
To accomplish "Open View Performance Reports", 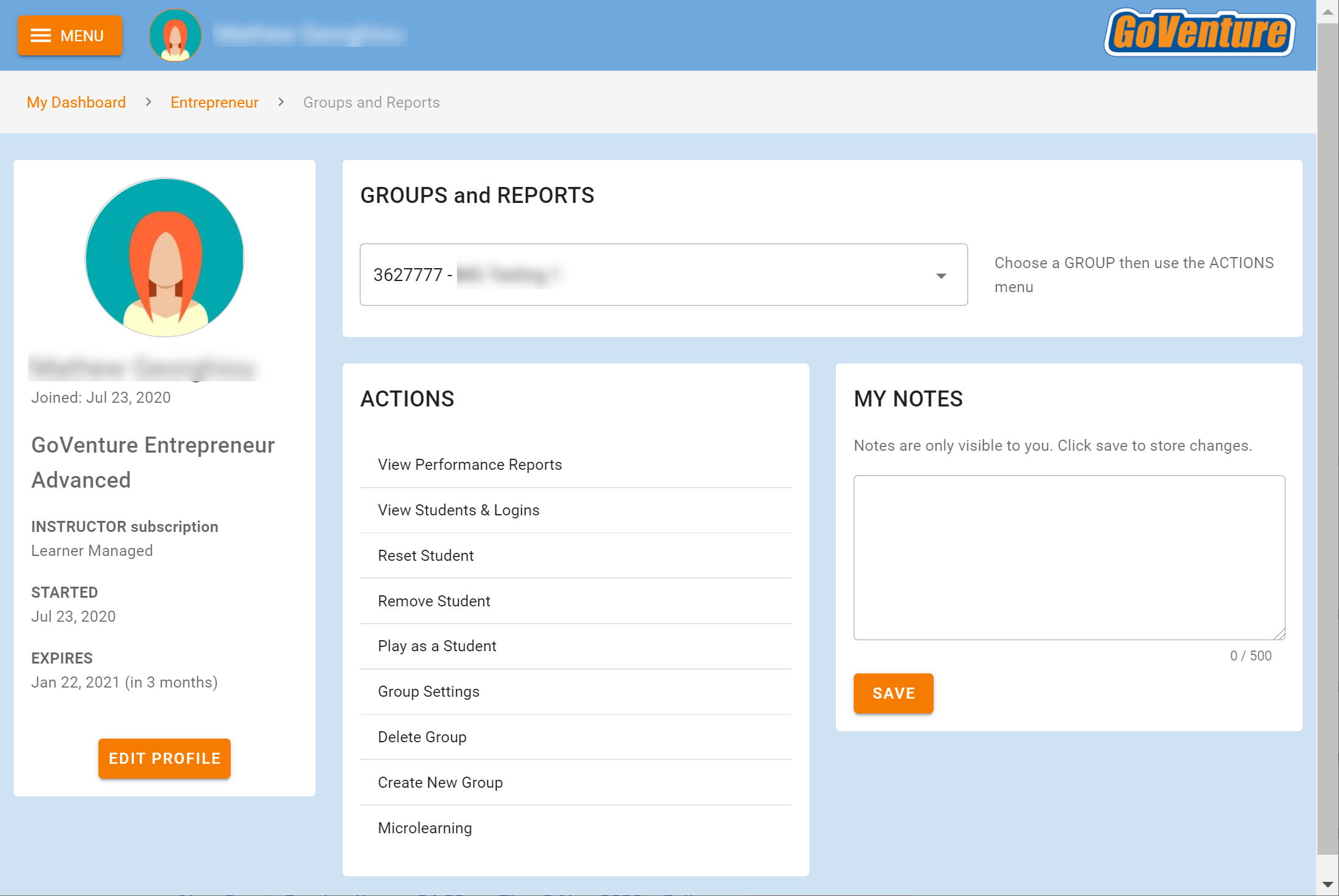I will click(x=469, y=464).
